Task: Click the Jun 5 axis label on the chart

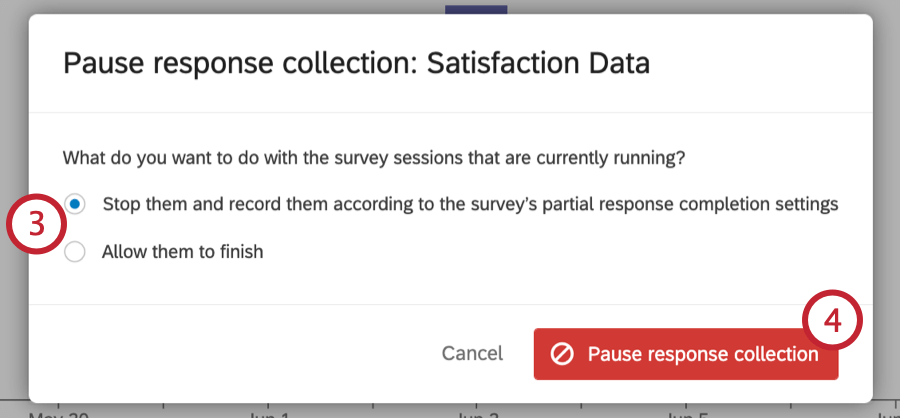Action: click(686, 413)
